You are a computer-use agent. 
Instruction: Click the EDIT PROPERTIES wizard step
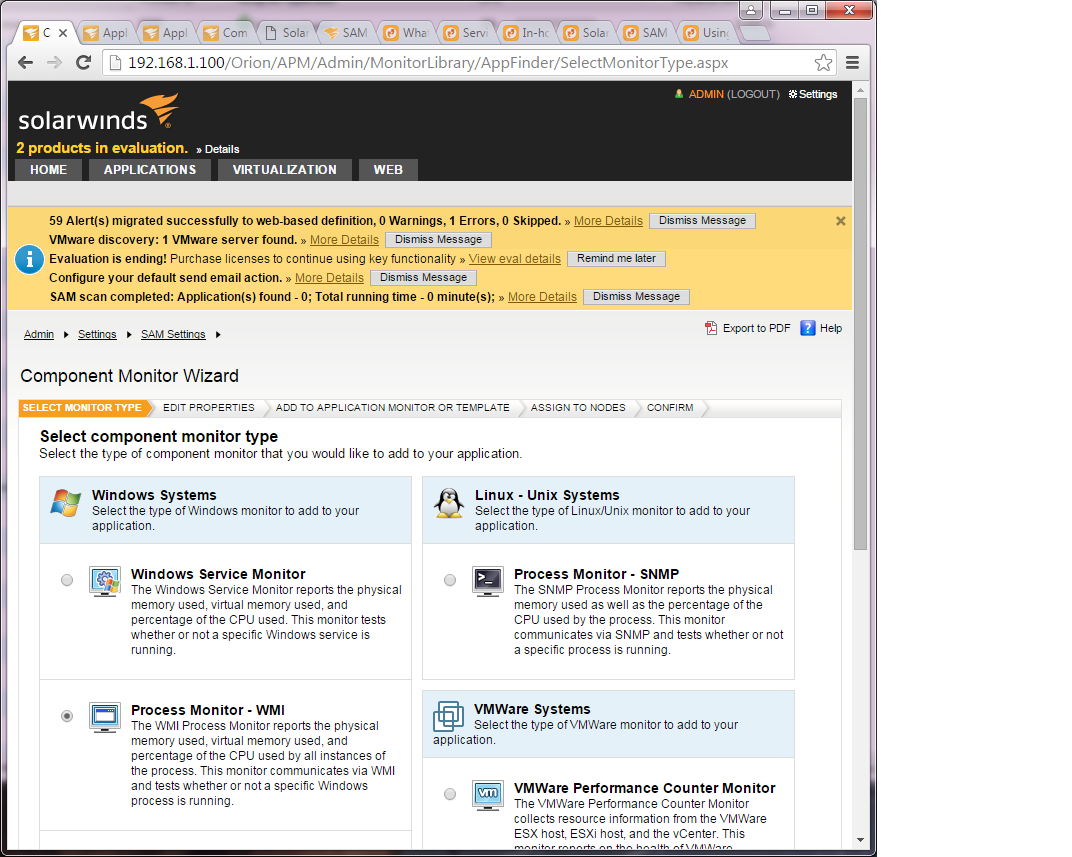pyautogui.click(x=209, y=408)
